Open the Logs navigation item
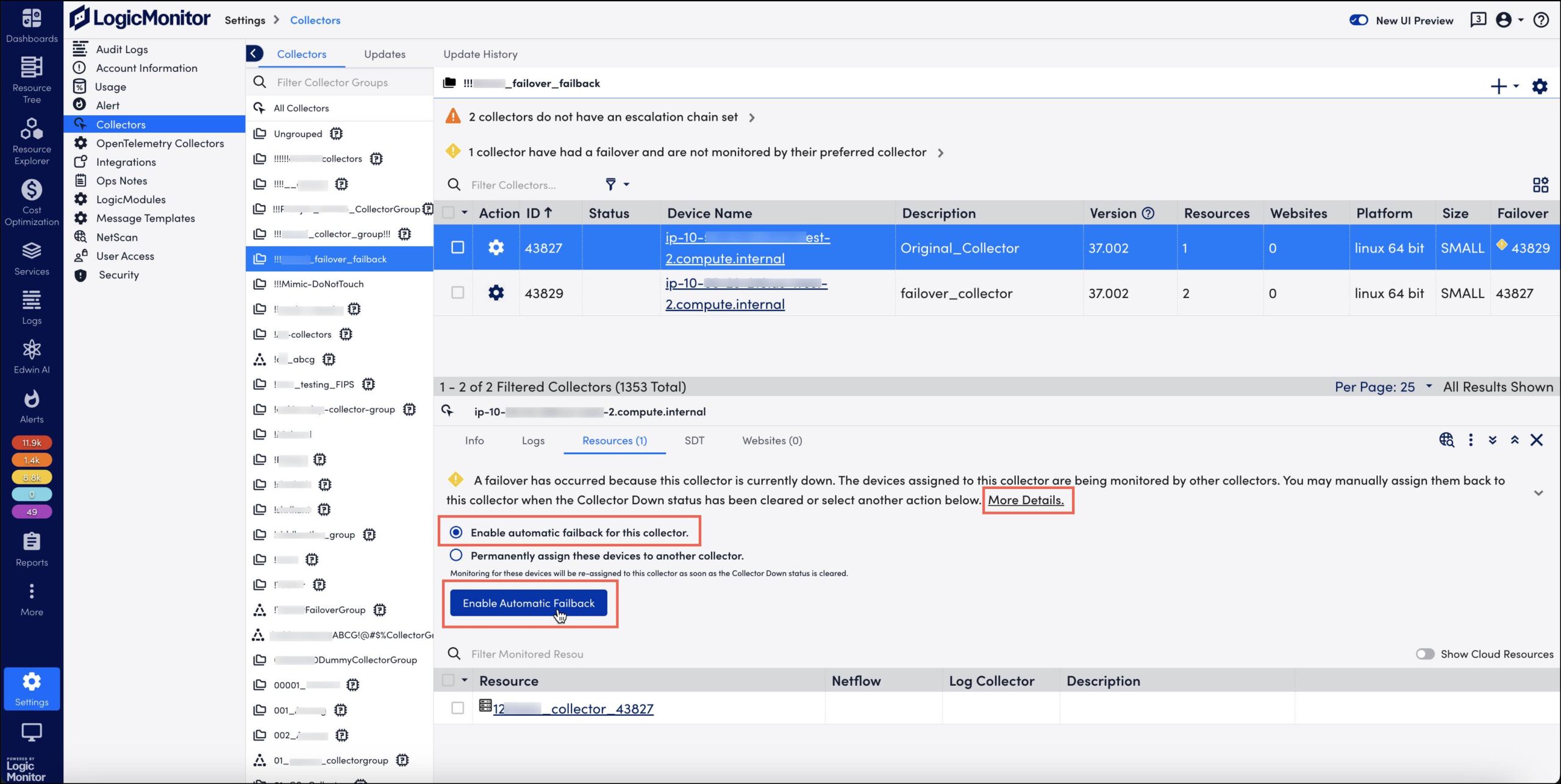1561x784 pixels. coord(32,308)
